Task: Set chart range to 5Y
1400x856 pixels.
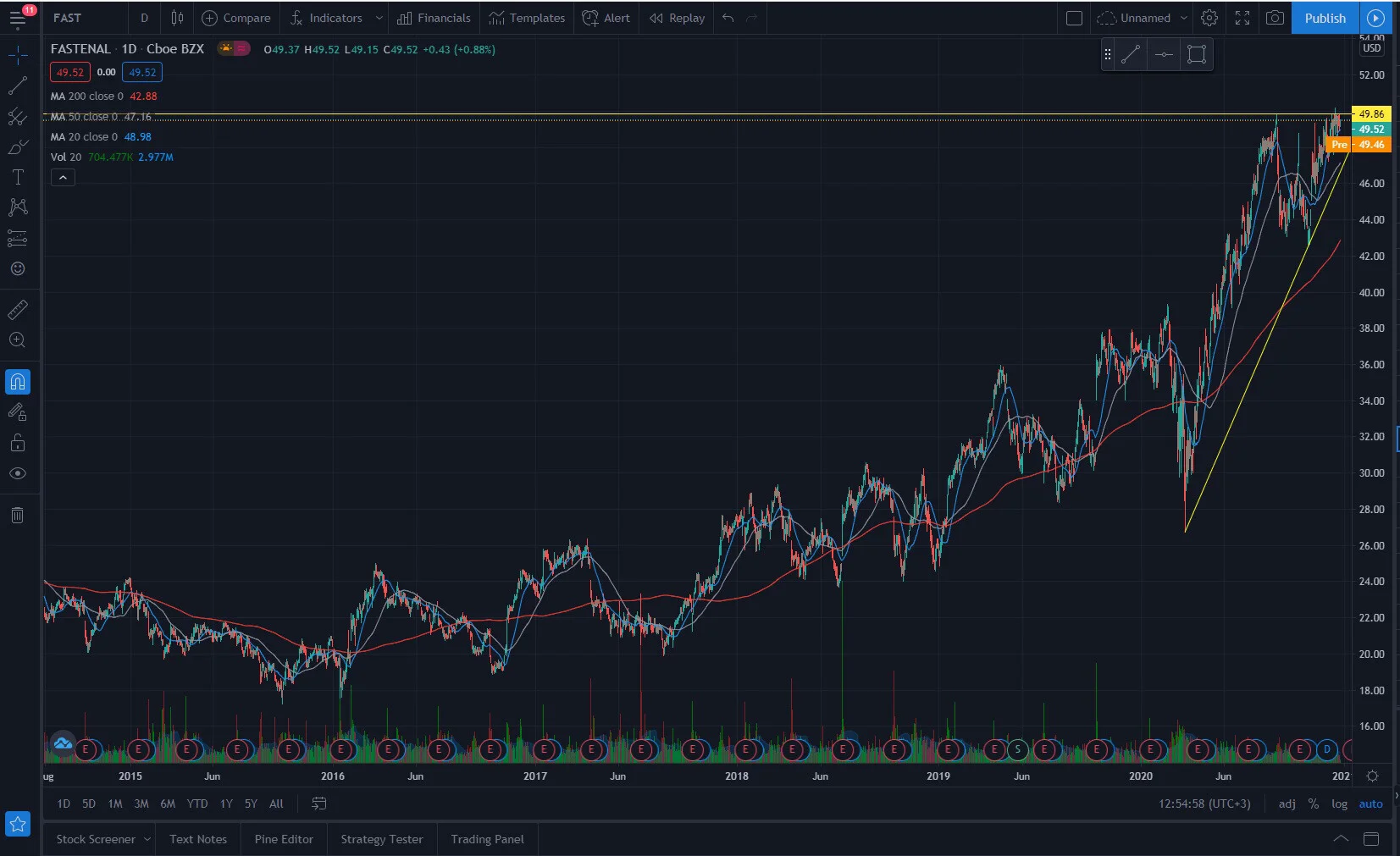Action: point(251,804)
